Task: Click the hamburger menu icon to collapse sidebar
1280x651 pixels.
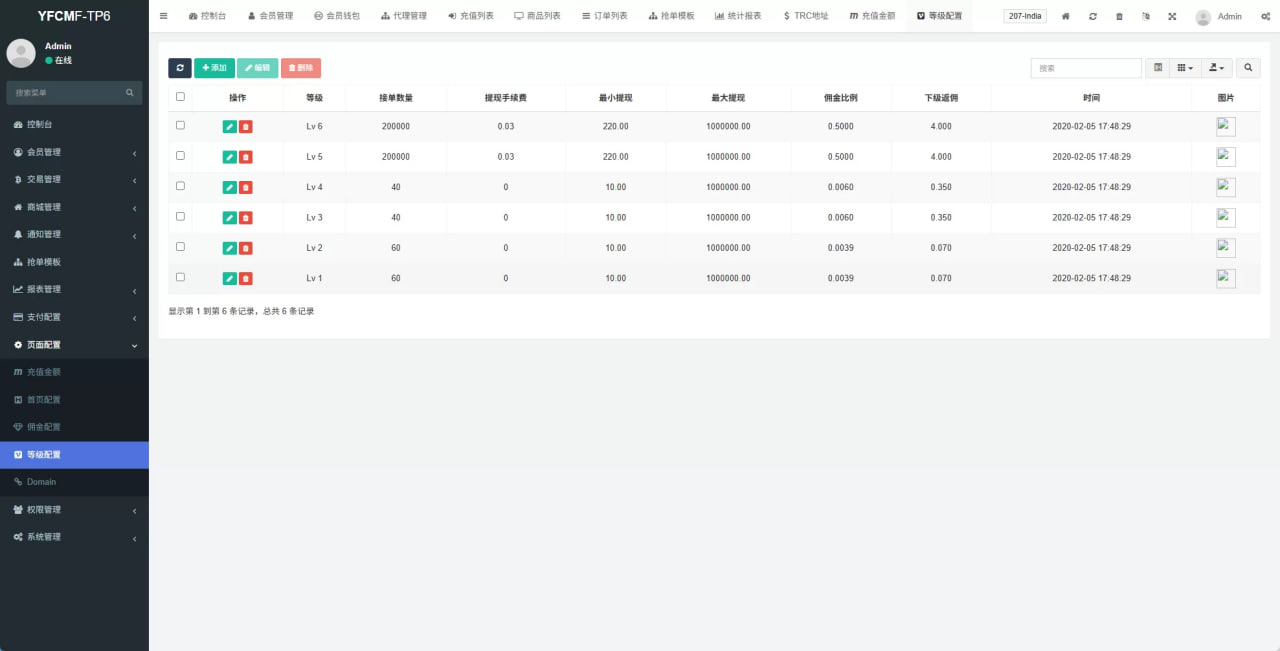Action: point(164,16)
